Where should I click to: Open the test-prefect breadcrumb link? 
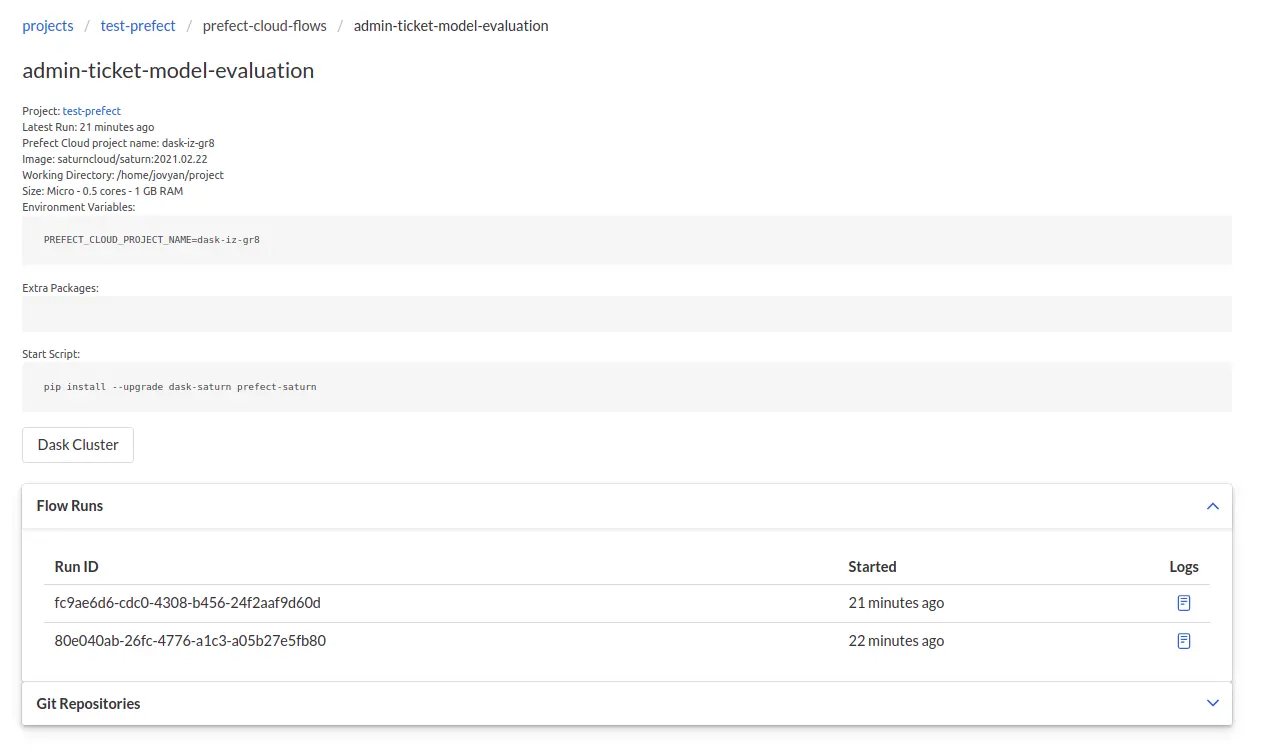(x=137, y=25)
